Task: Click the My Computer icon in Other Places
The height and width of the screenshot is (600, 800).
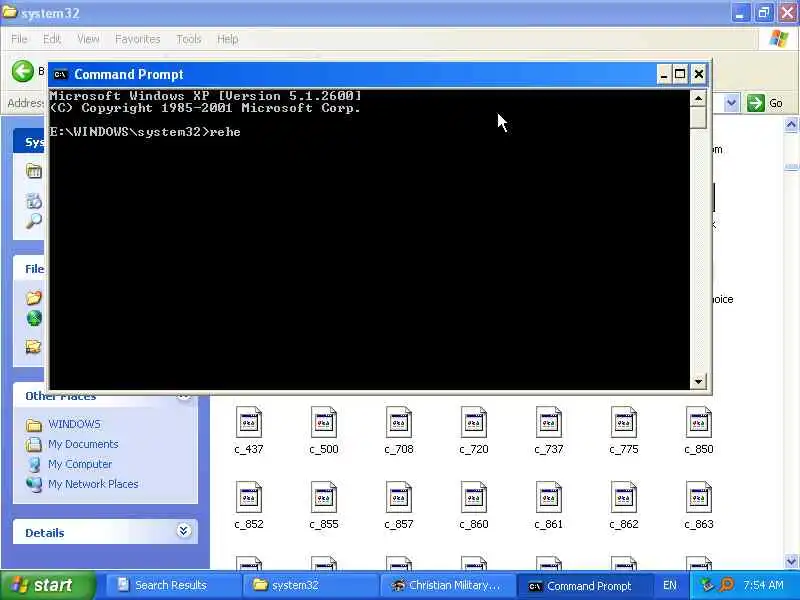Action: [34, 464]
